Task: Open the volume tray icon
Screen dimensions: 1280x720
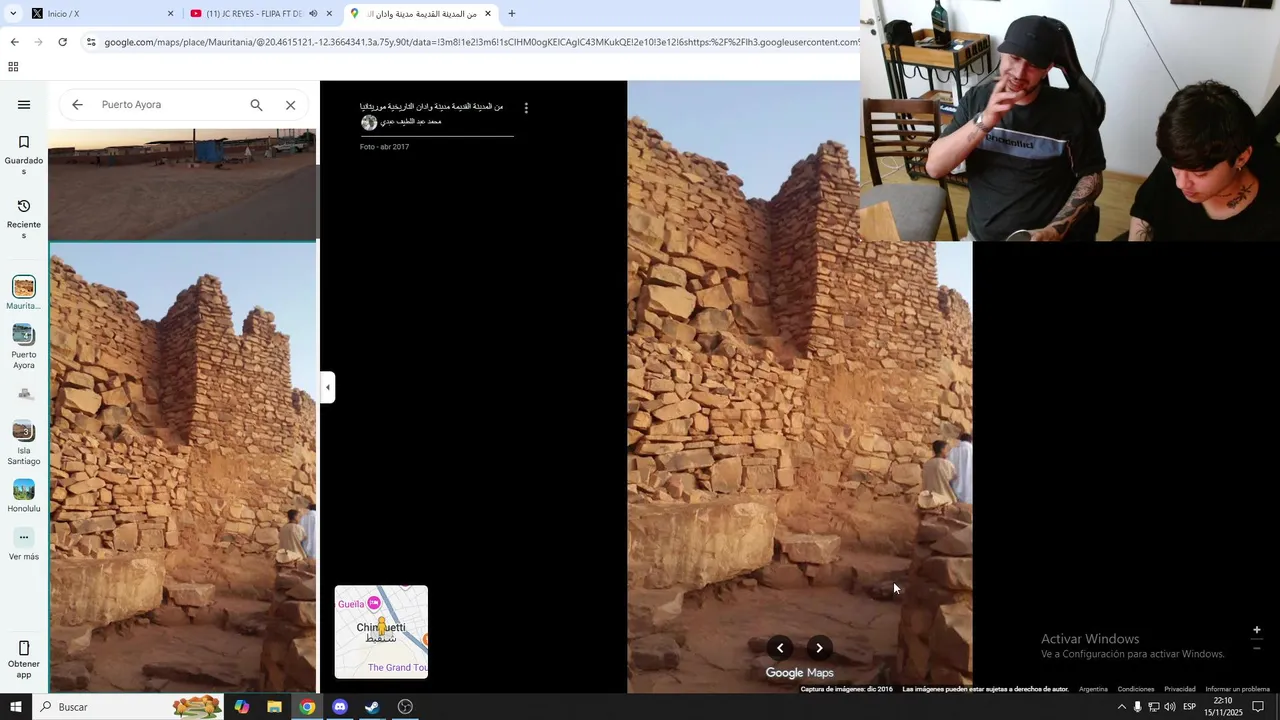Action: coord(1170,707)
